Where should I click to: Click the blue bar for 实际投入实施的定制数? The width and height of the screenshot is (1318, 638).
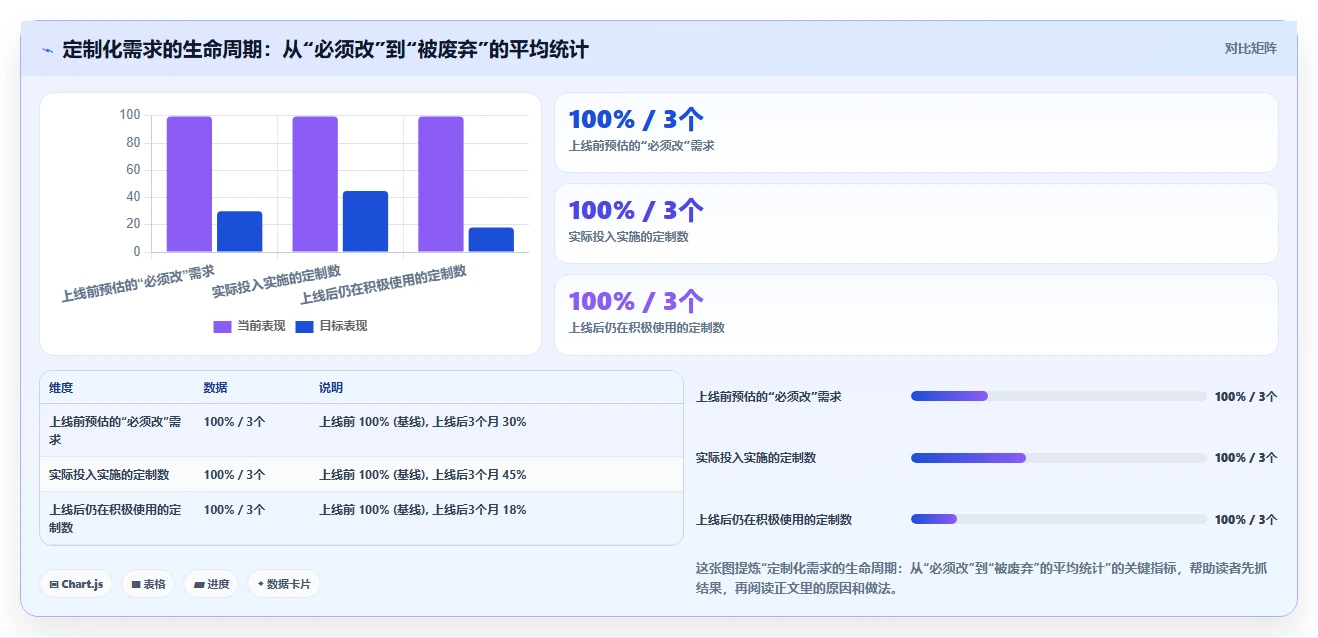coord(365,222)
